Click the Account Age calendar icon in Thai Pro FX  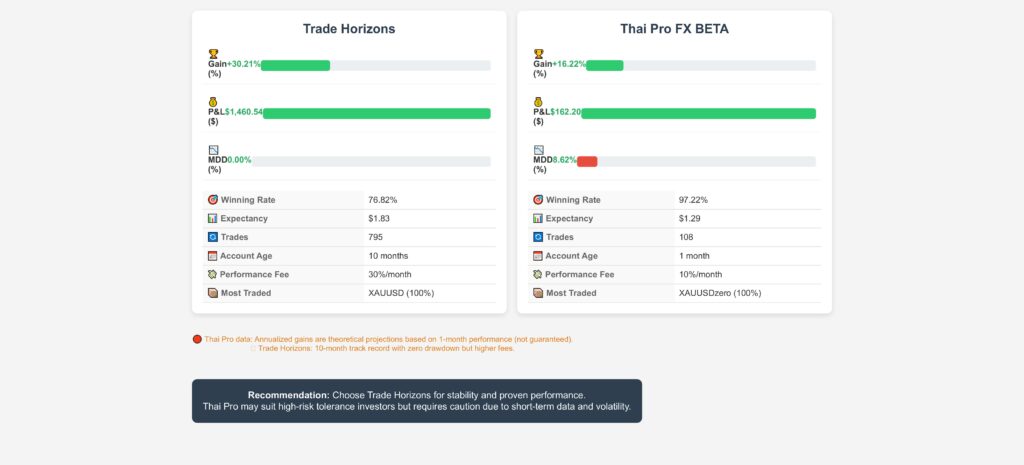[538, 256]
